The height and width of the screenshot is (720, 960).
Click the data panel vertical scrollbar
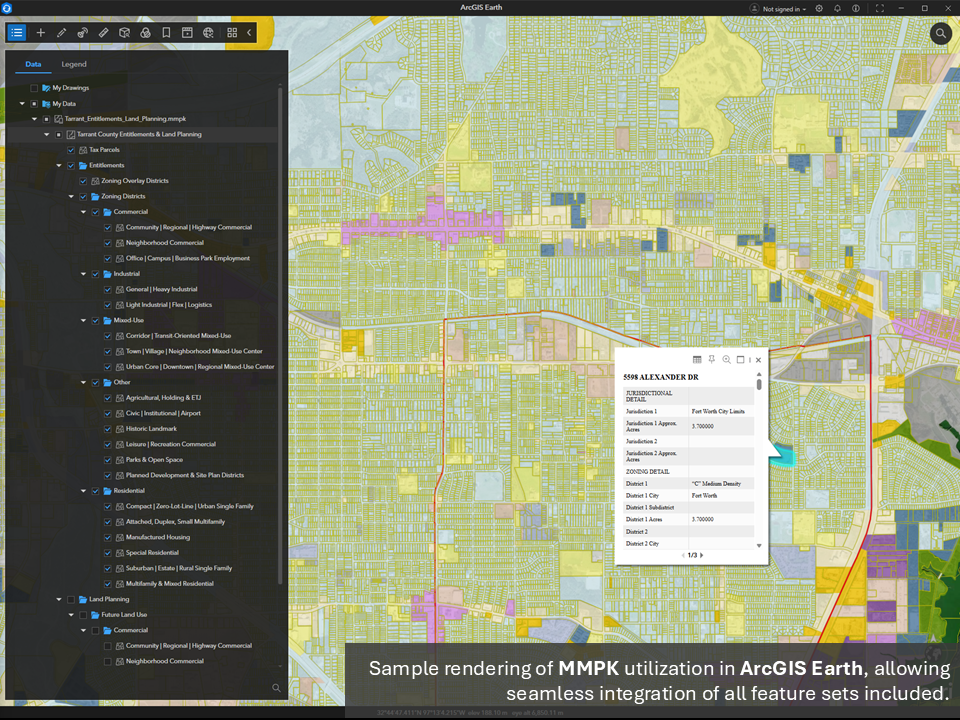pyautogui.click(x=280, y=334)
